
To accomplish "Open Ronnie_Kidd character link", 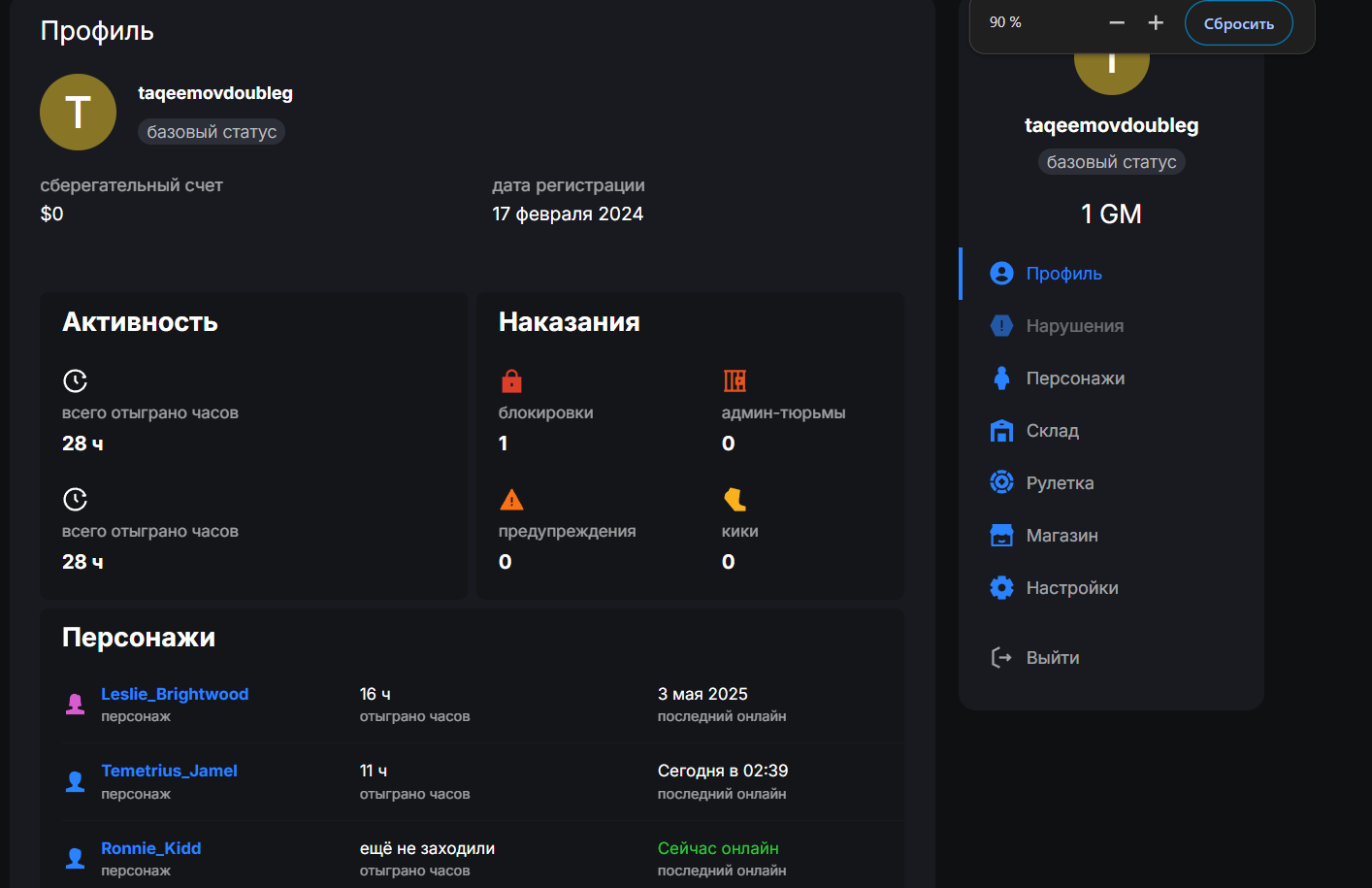I will click(x=151, y=848).
